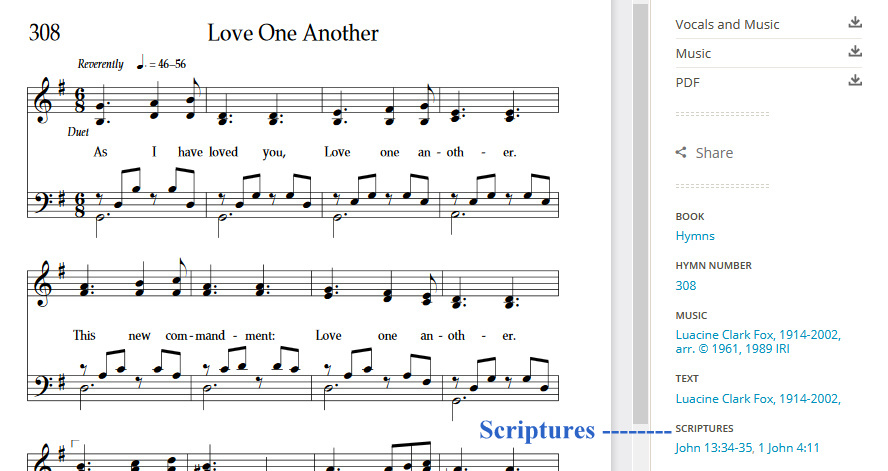Viewport: 888px width, 471px height.
Task: Select the Vocals and Music option
Action: 727,24
